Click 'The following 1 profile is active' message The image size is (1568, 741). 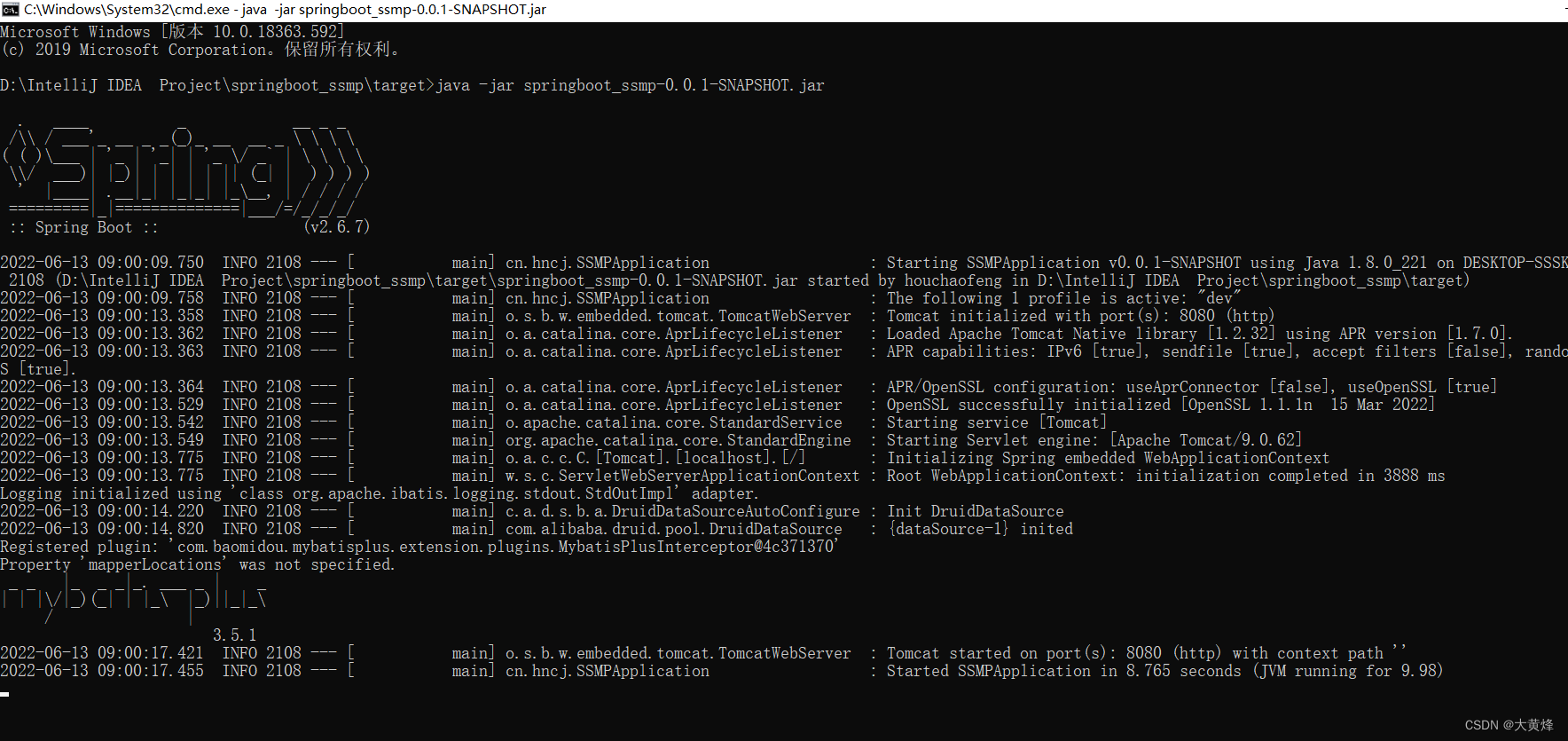1062,298
